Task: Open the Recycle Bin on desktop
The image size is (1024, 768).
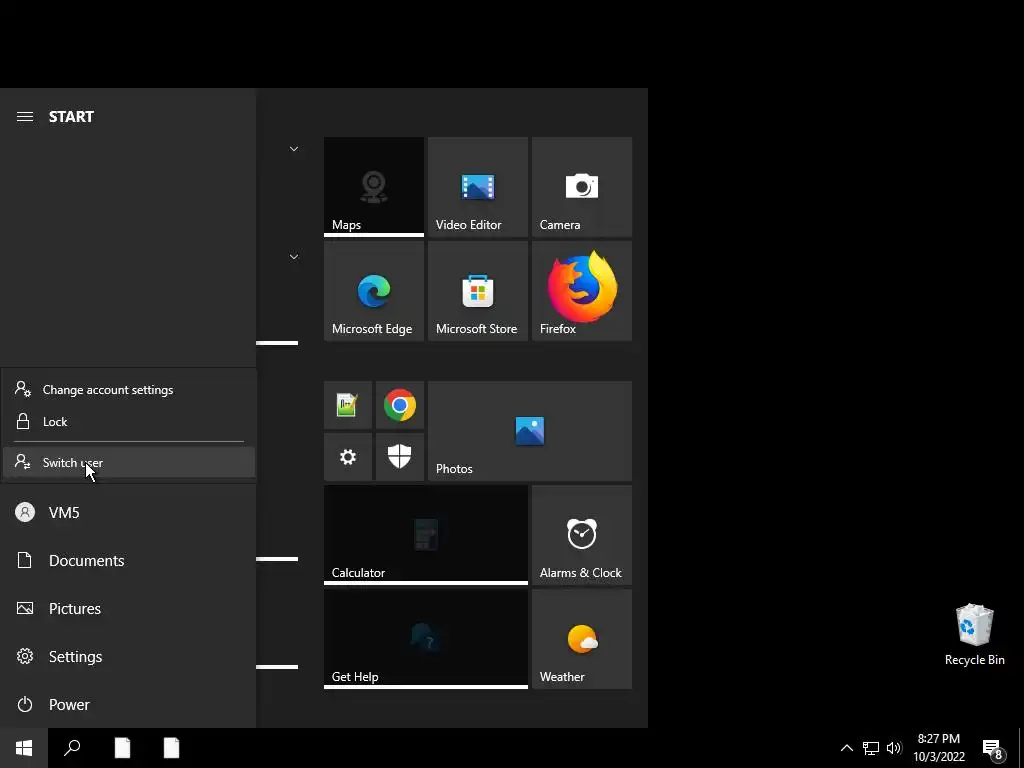Action: pyautogui.click(x=974, y=634)
